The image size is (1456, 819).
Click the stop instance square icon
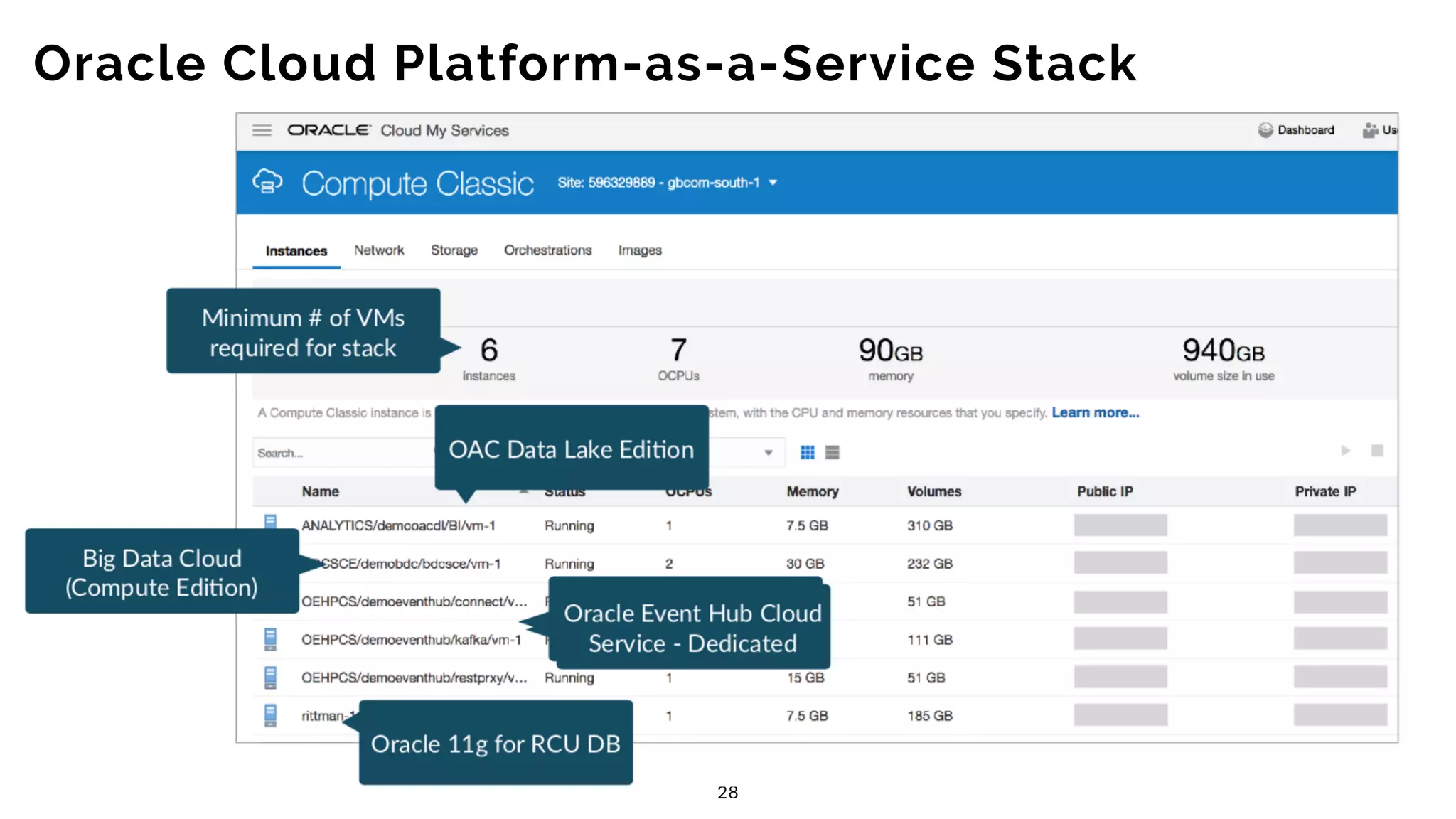pyautogui.click(x=1377, y=451)
